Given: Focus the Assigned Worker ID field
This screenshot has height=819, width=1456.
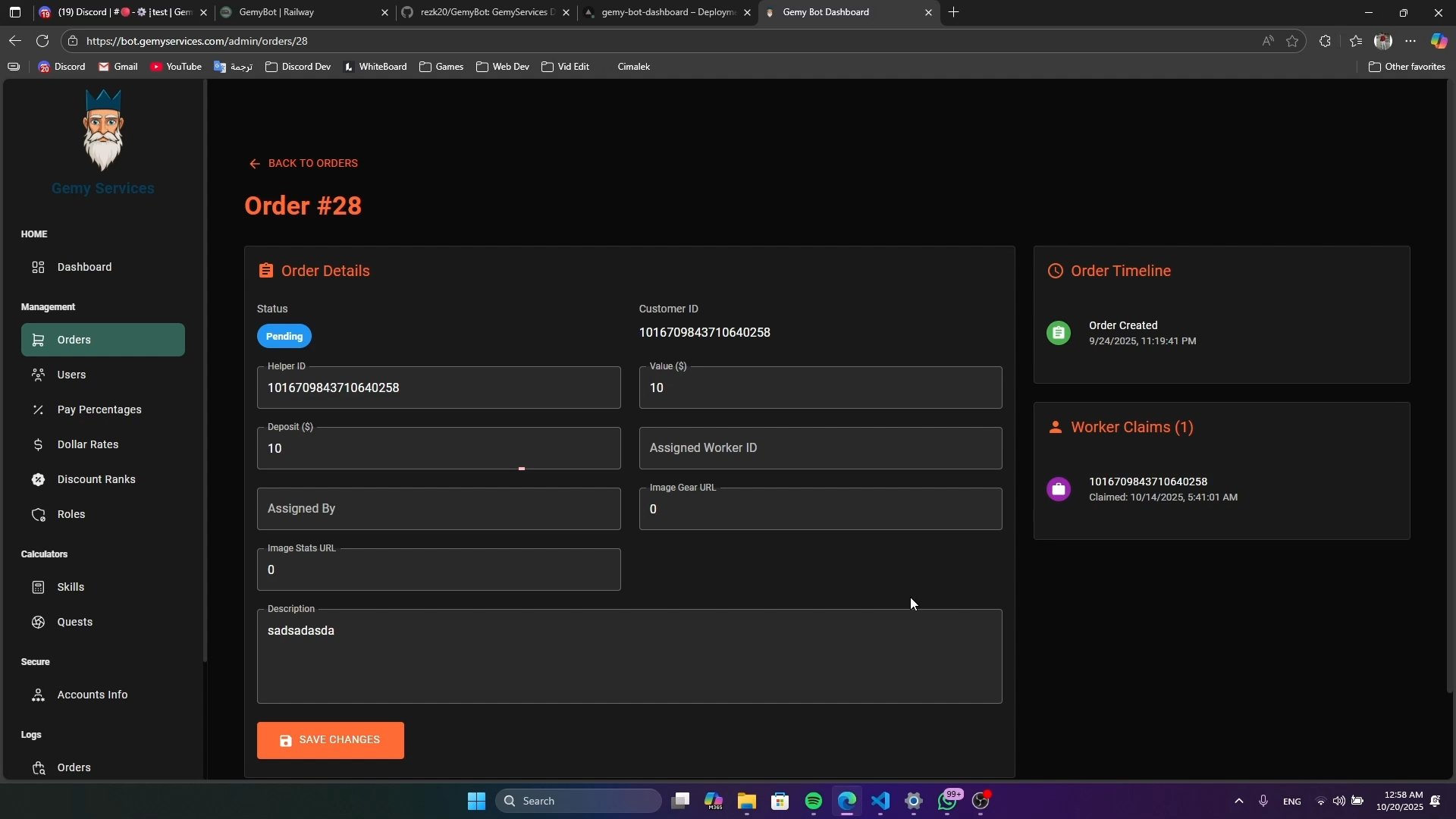Looking at the screenshot, I should pos(820,448).
